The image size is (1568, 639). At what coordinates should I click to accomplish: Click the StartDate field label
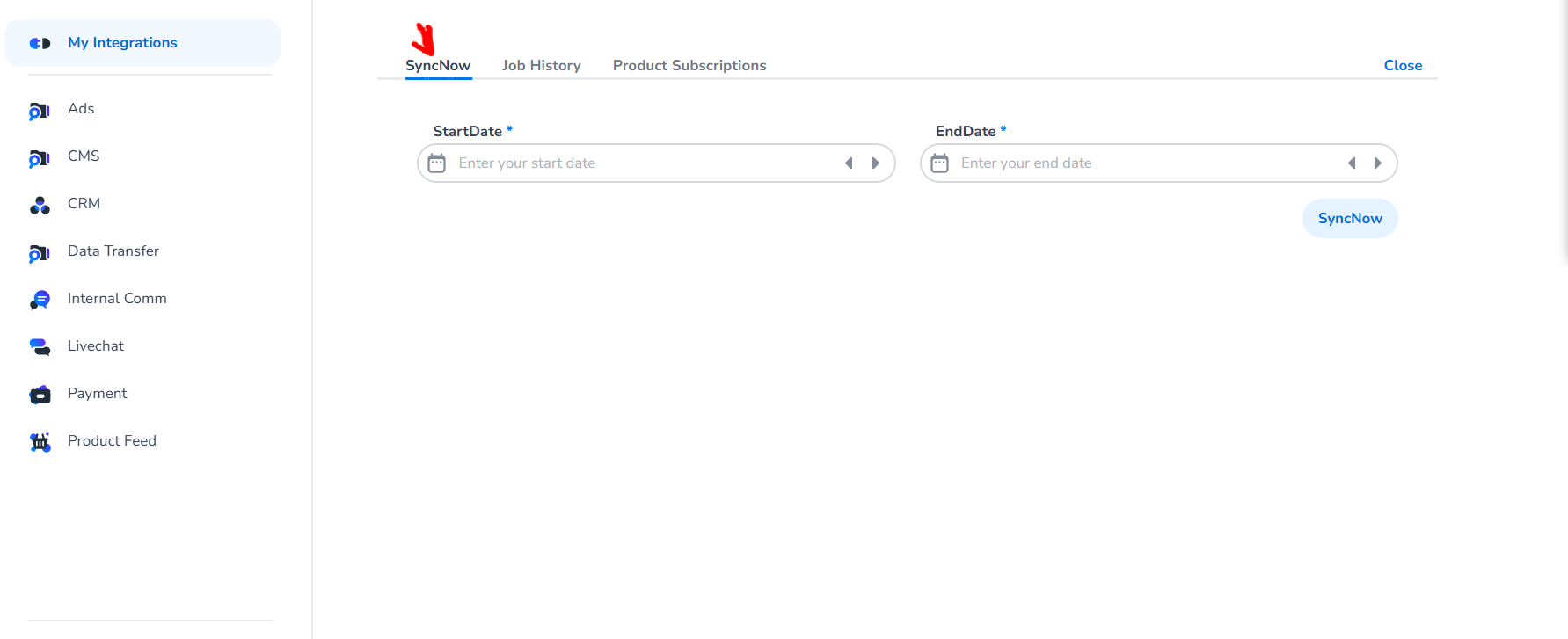click(468, 132)
